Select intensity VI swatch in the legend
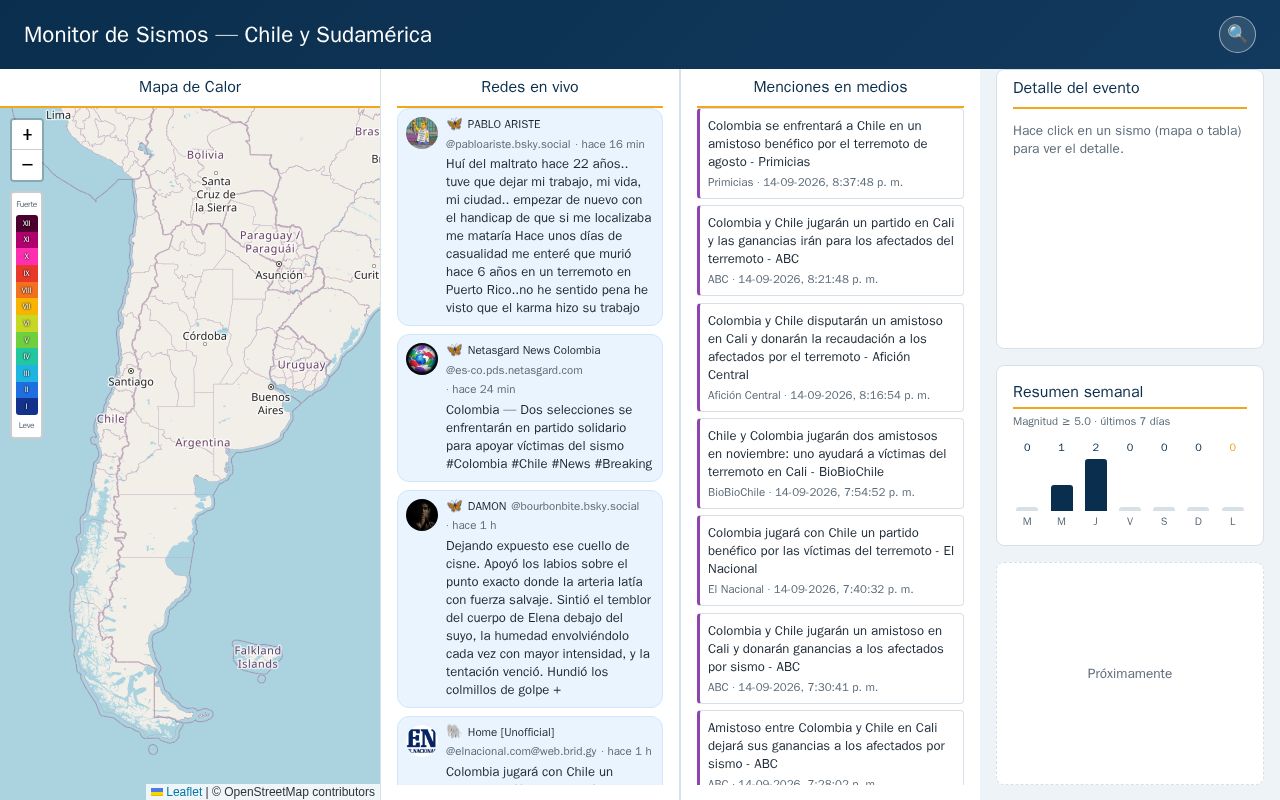The width and height of the screenshot is (1280, 800). point(27,323)
